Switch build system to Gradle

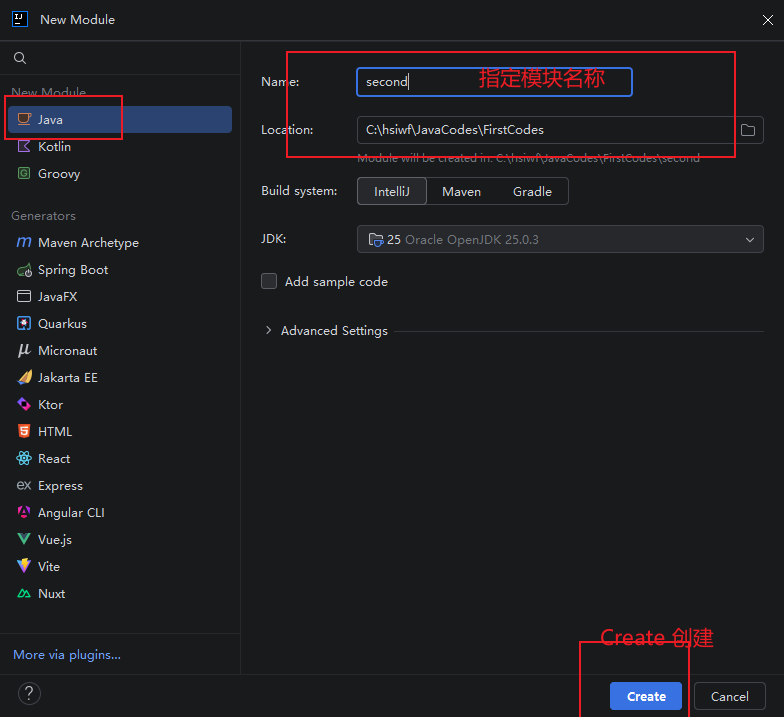coord(532,192)
